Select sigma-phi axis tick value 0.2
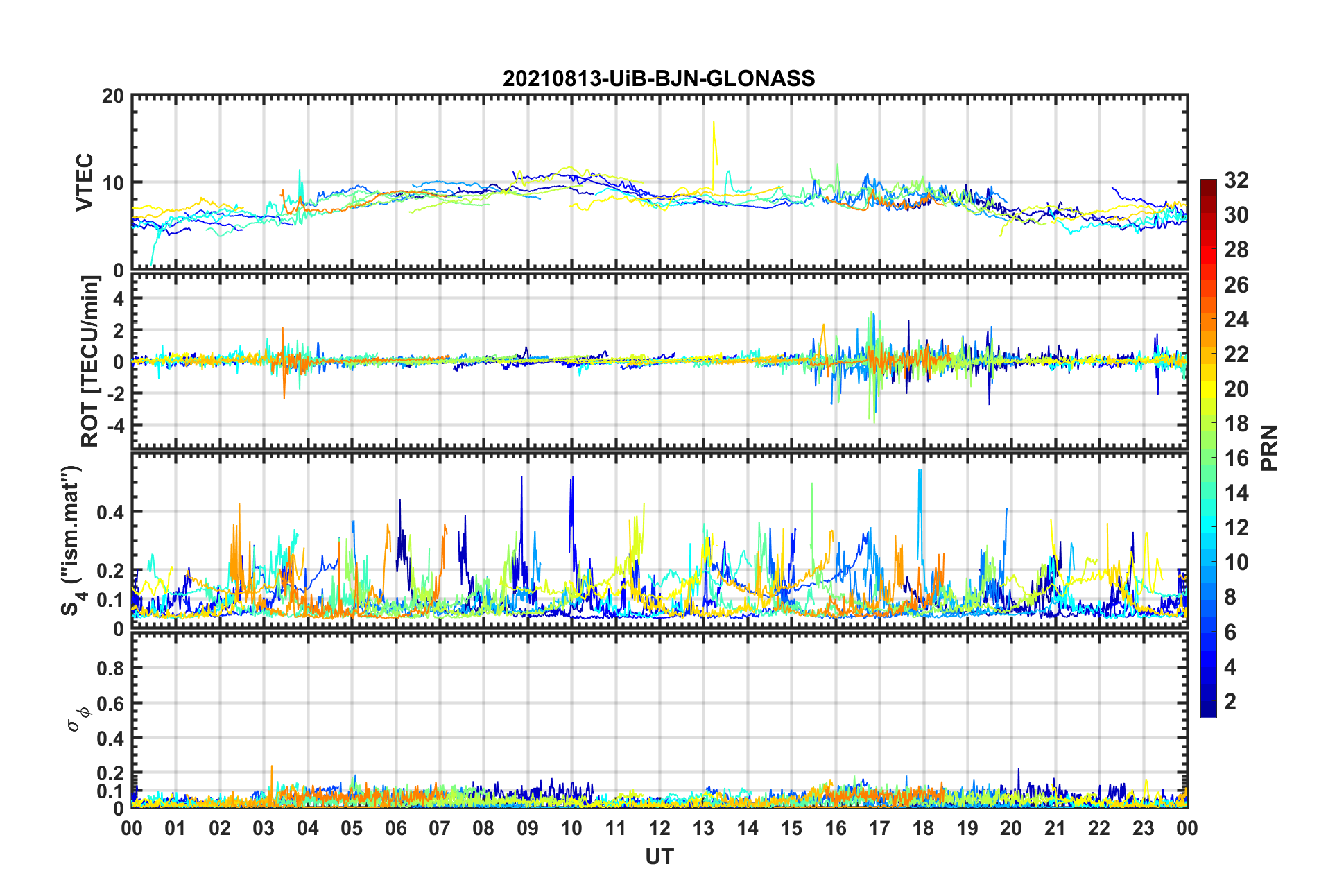Image resolution: width=1319 pixels, height=896 pixels. click(x=111, y=773)
